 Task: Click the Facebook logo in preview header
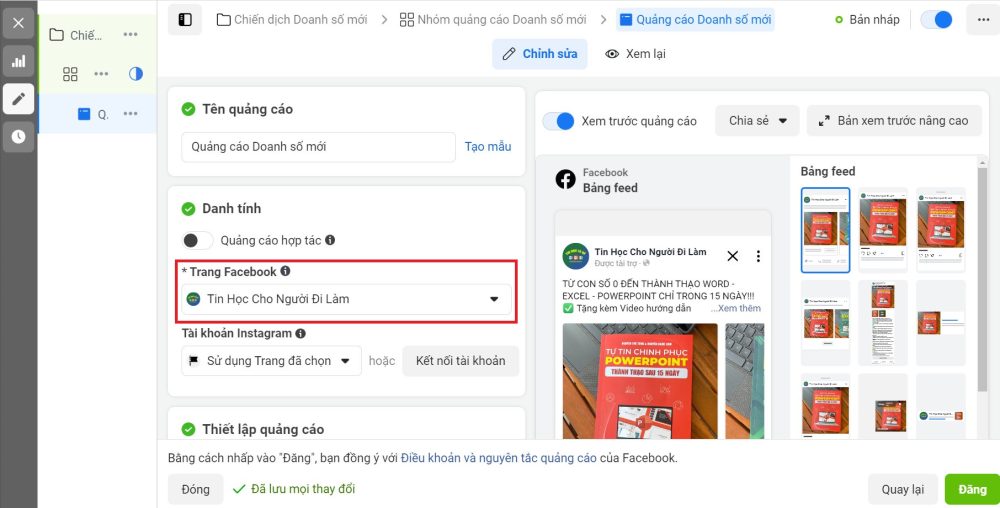click(x=566, y=180)
